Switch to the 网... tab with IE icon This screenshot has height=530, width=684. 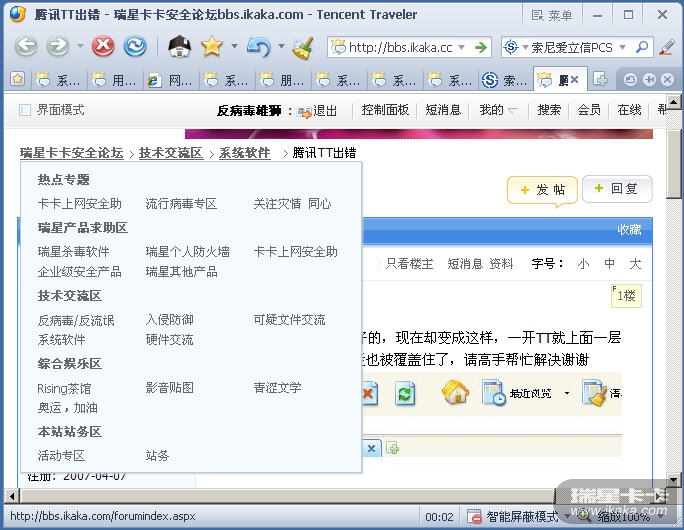[171, 80]
